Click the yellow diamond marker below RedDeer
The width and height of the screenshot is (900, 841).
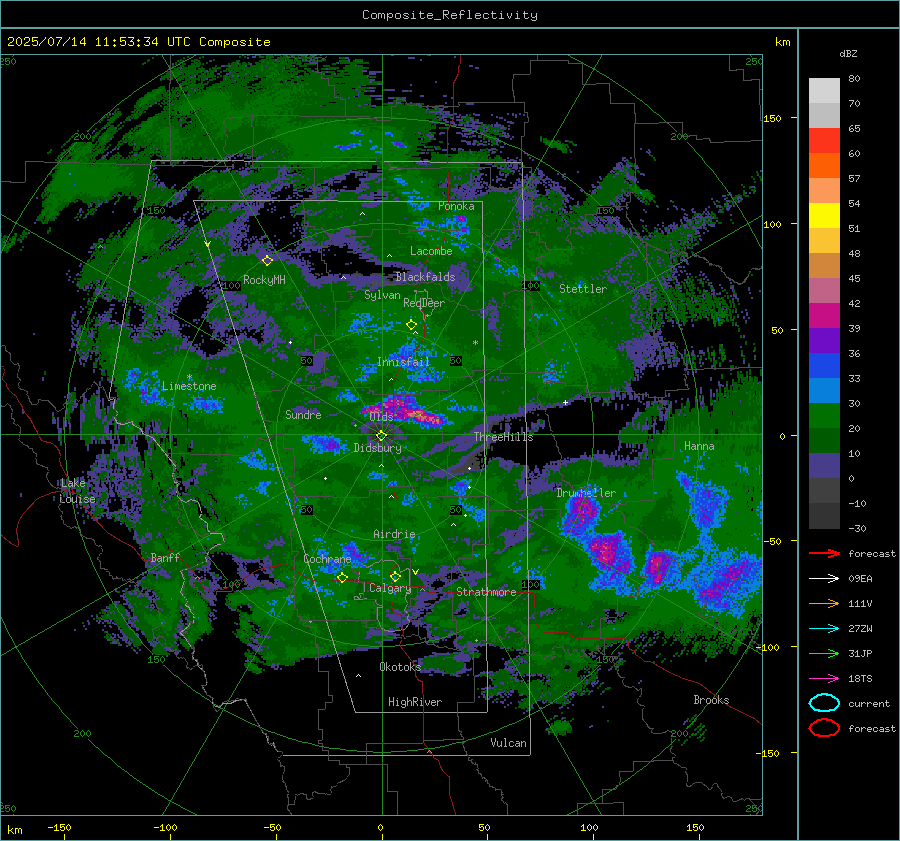click(411, 325)
